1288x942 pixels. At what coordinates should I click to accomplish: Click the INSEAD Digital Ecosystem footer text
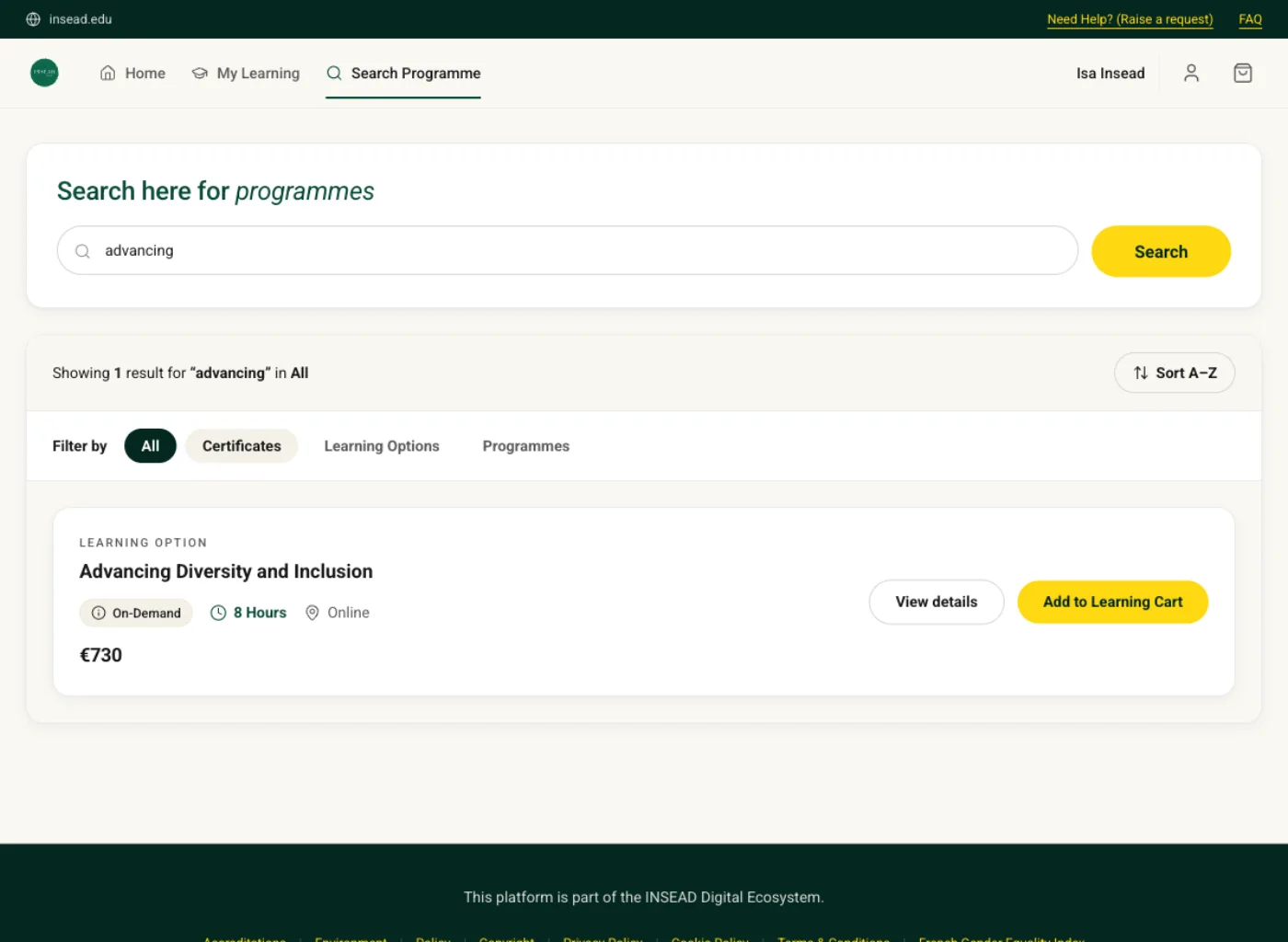pos(644,897)
